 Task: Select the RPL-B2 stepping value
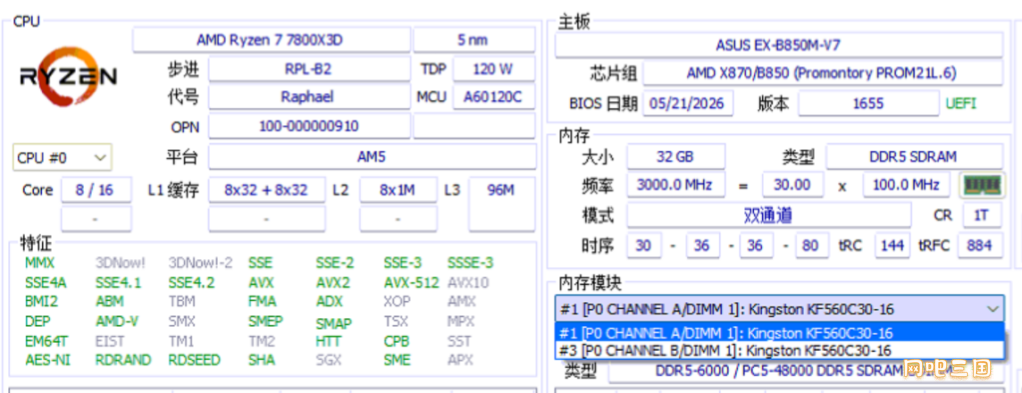pyautogui.click(x=309, y=68)
